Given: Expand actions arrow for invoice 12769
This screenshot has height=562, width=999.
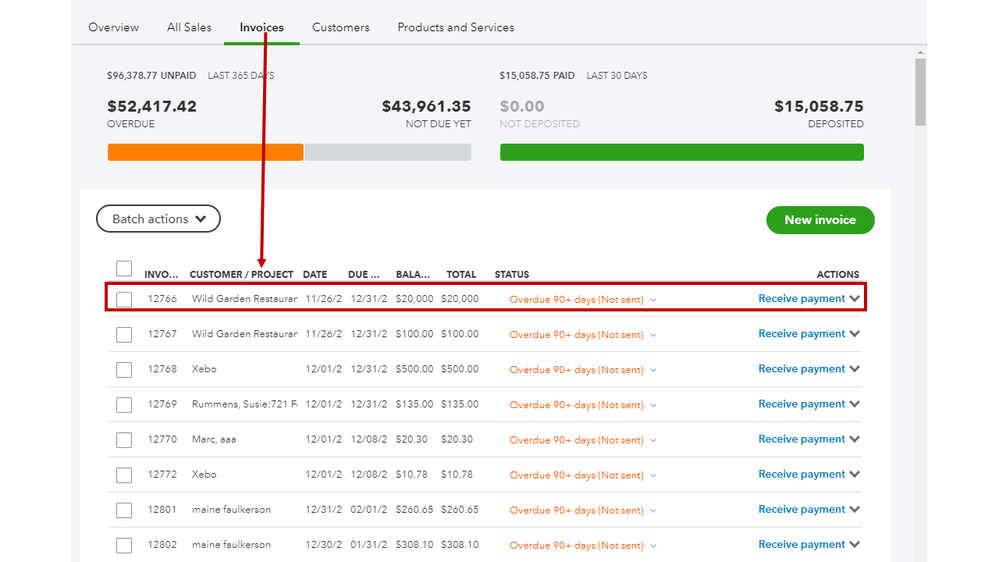Looking at the screenshot, I should pyautogui.click(x=854, y=403).
